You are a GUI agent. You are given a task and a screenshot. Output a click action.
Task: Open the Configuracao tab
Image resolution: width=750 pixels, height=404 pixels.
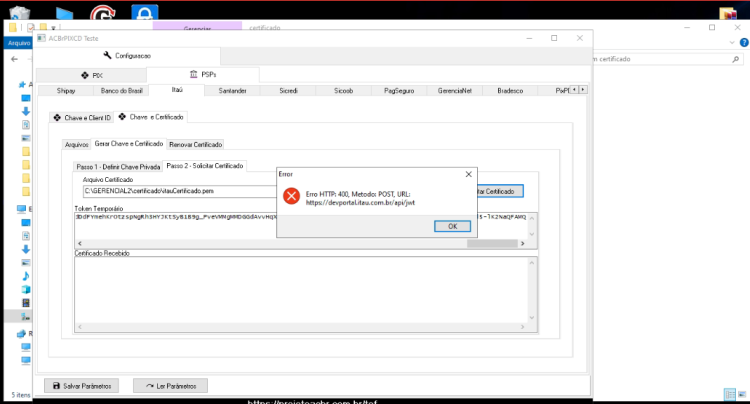coord(127,56)
